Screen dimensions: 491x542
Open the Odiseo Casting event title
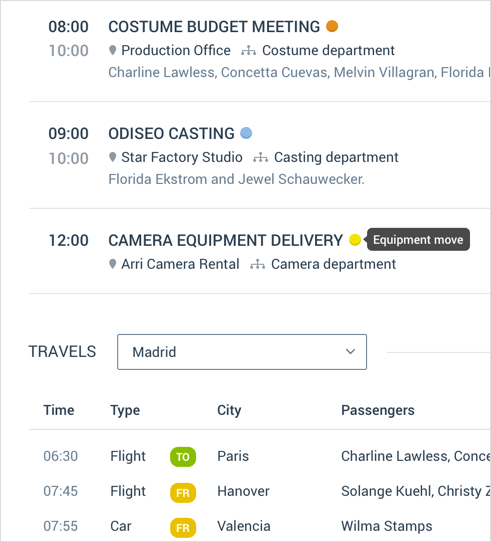(x=172, y=133)
